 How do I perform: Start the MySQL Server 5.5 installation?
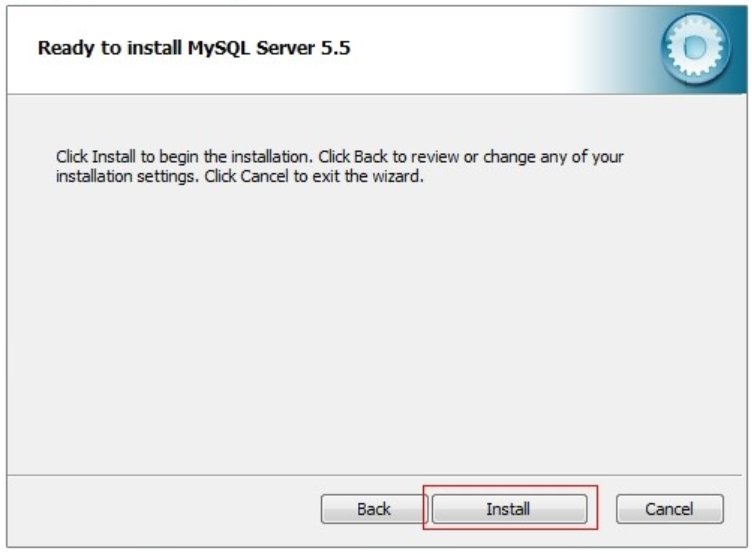coord(508,509)
